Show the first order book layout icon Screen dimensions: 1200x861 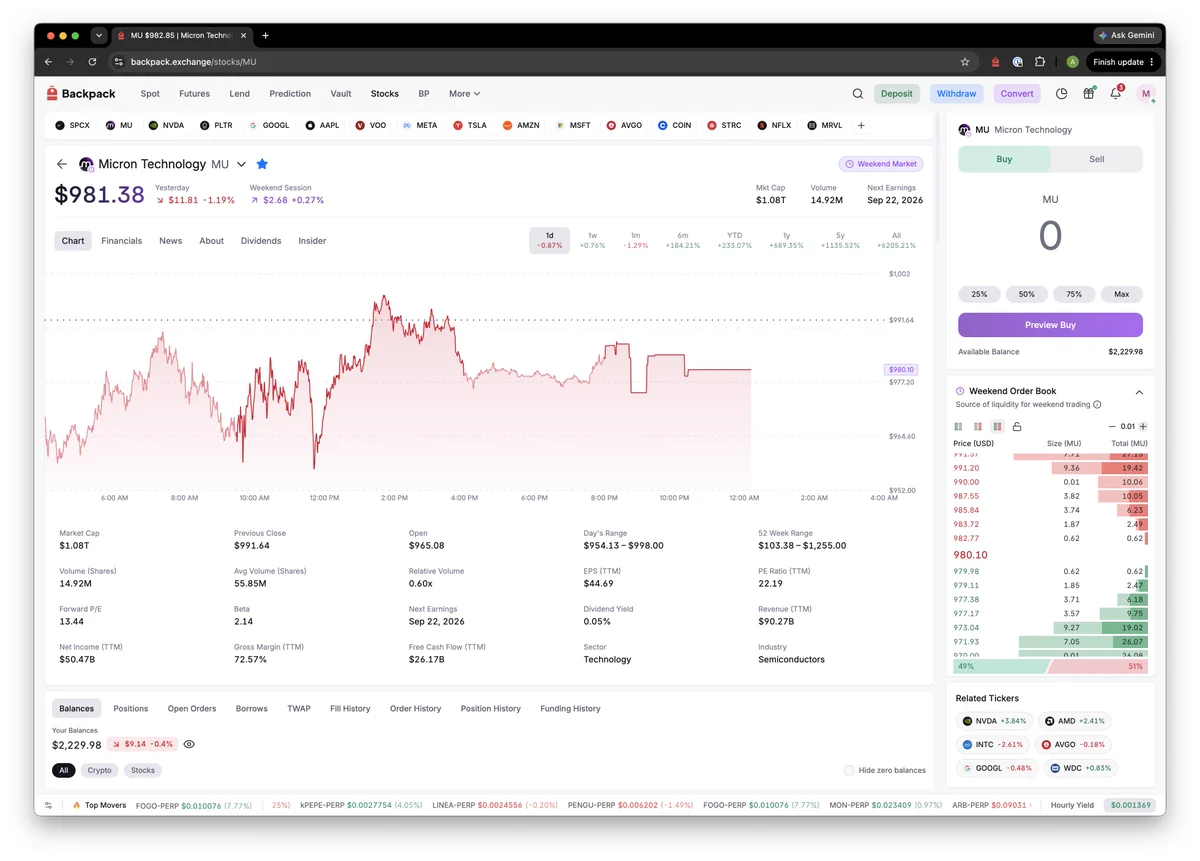(960, 427)
